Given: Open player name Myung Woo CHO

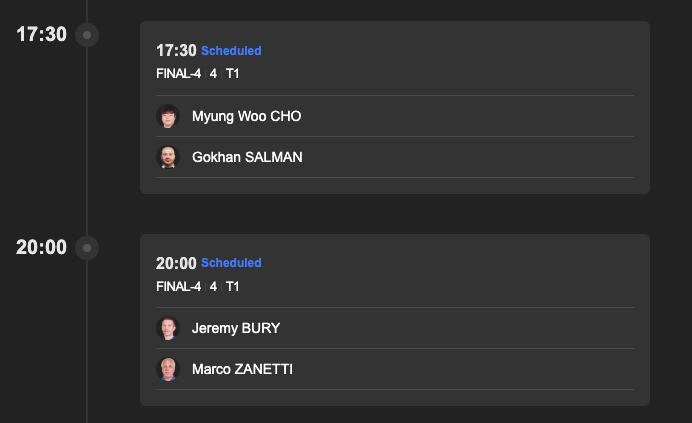Looking at the screenshot, I should tap(247, 117).
